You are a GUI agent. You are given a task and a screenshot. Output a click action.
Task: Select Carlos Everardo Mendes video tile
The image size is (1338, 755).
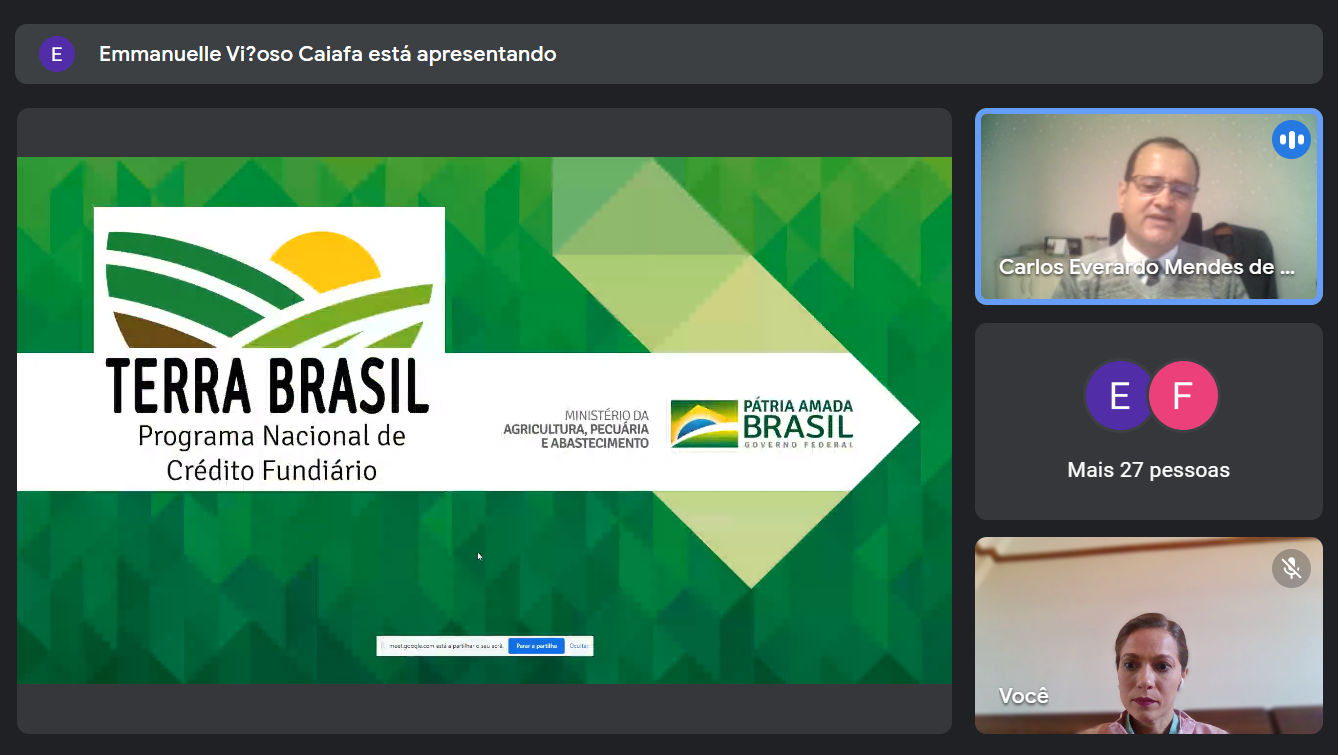1149,206
